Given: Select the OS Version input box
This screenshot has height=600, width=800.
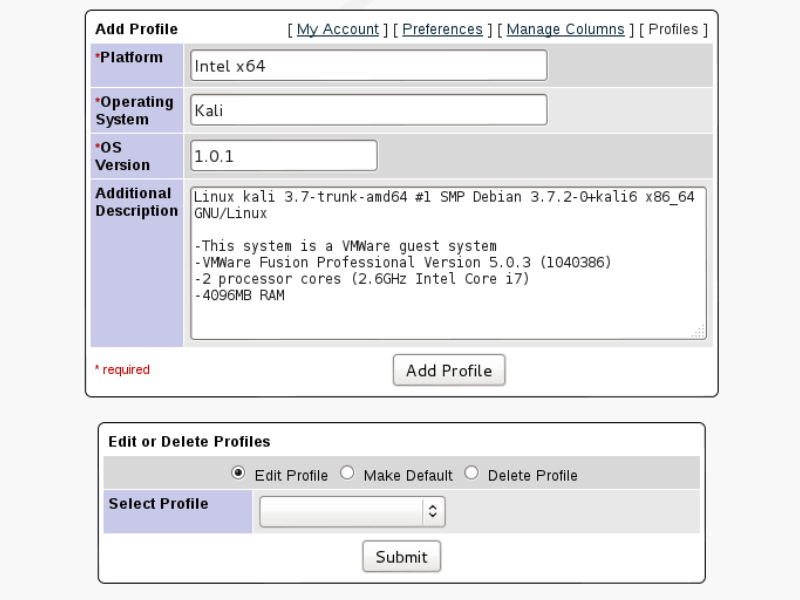Looking at the screenshot, I should (x=284, y=156).
